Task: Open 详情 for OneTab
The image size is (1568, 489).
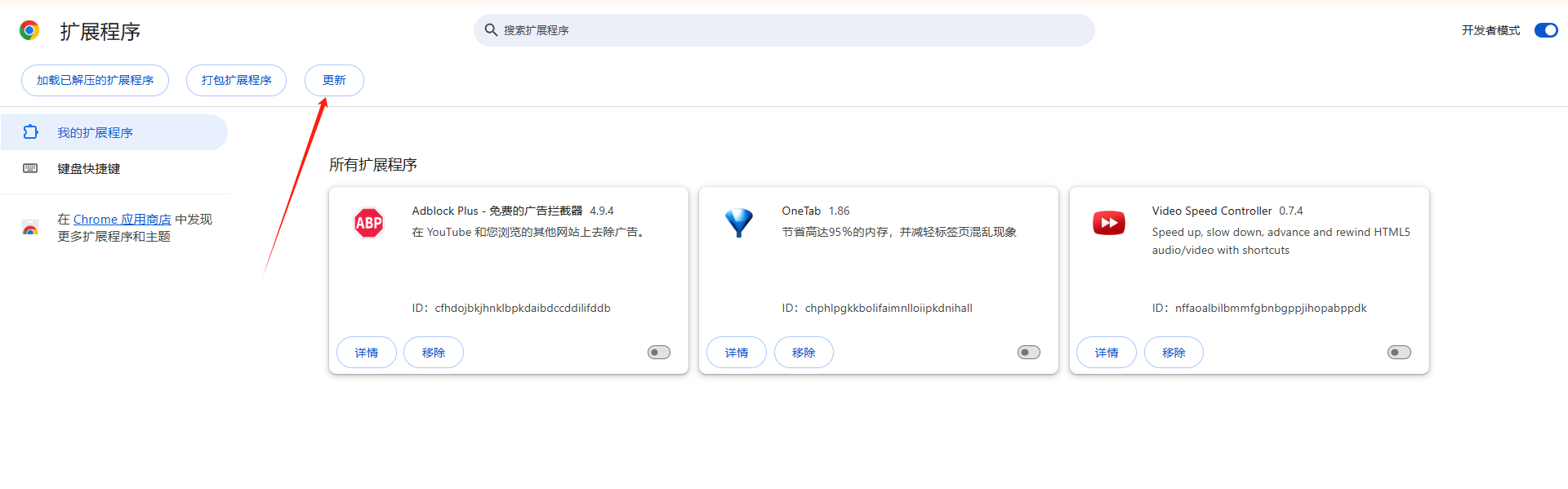Action: (x=737, y=353)
